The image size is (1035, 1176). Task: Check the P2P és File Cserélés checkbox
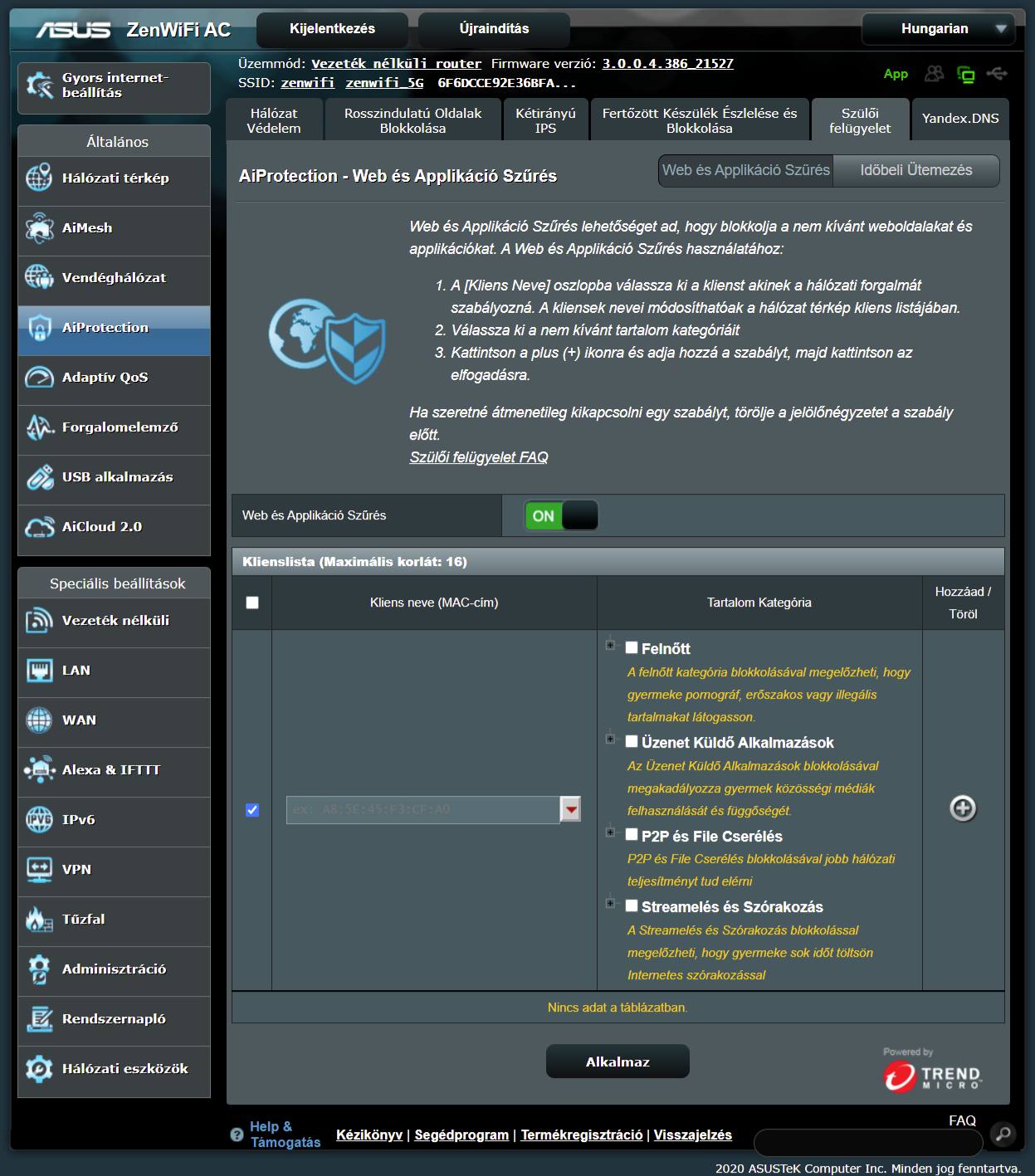[x=632, y=835]
